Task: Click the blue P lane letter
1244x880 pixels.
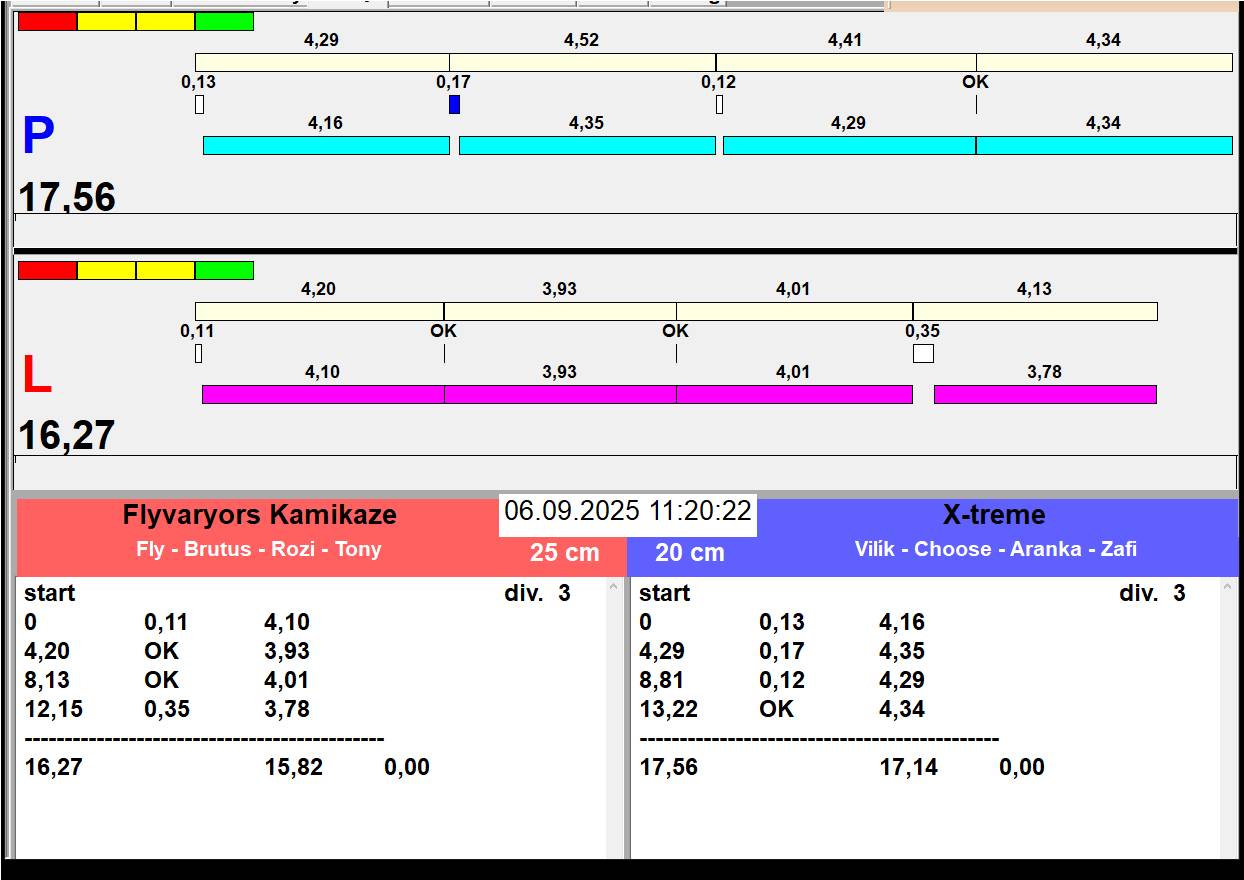Action: [38, 137]
